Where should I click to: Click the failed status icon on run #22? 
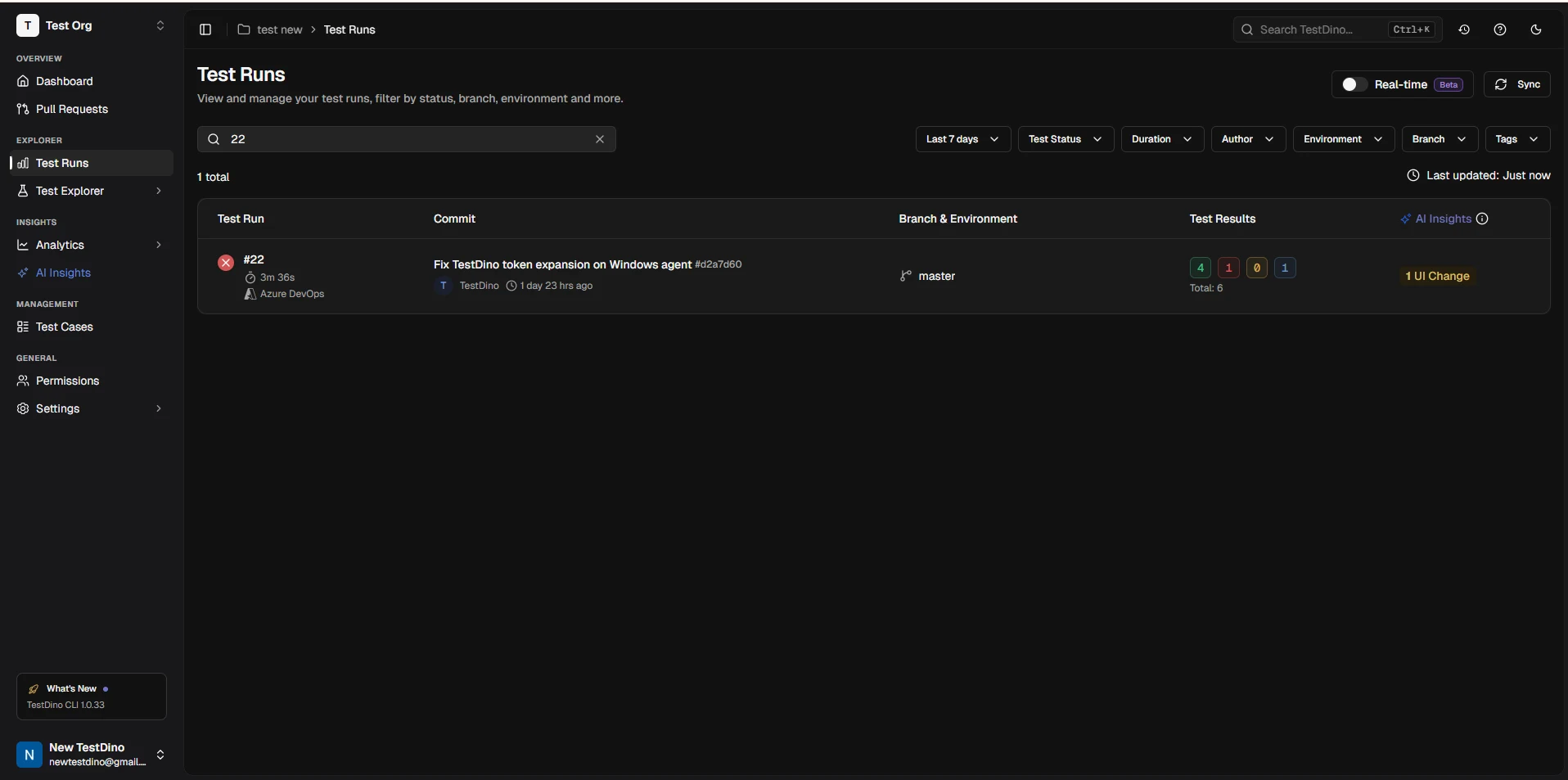225,263
